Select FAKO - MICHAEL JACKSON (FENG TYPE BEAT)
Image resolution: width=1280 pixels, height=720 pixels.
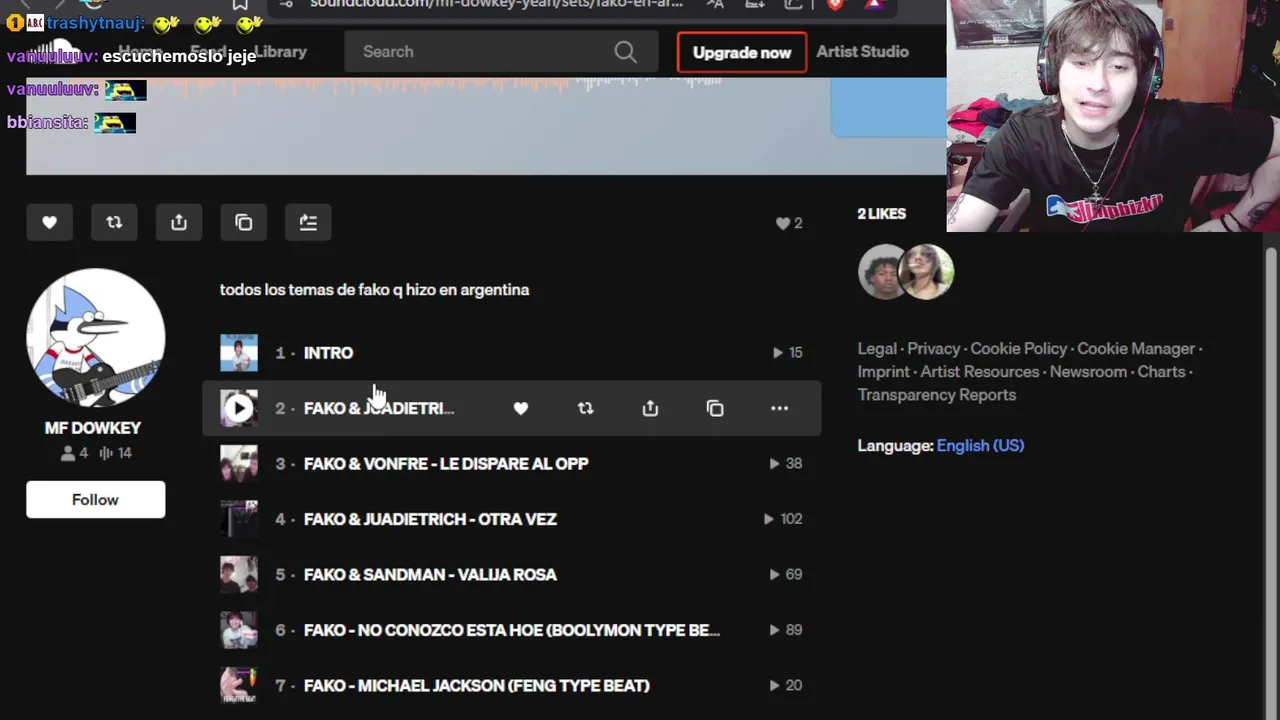[x=477, y=686]
